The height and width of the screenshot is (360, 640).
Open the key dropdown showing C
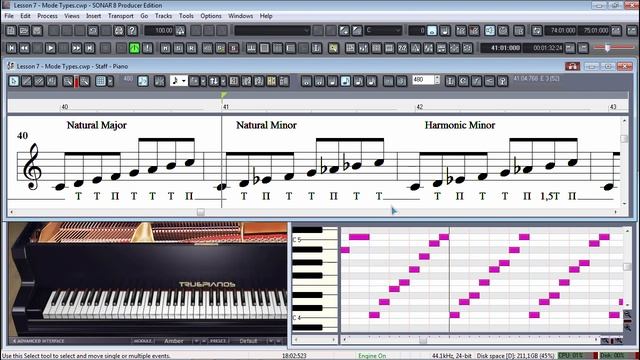[x=383, y=31]
